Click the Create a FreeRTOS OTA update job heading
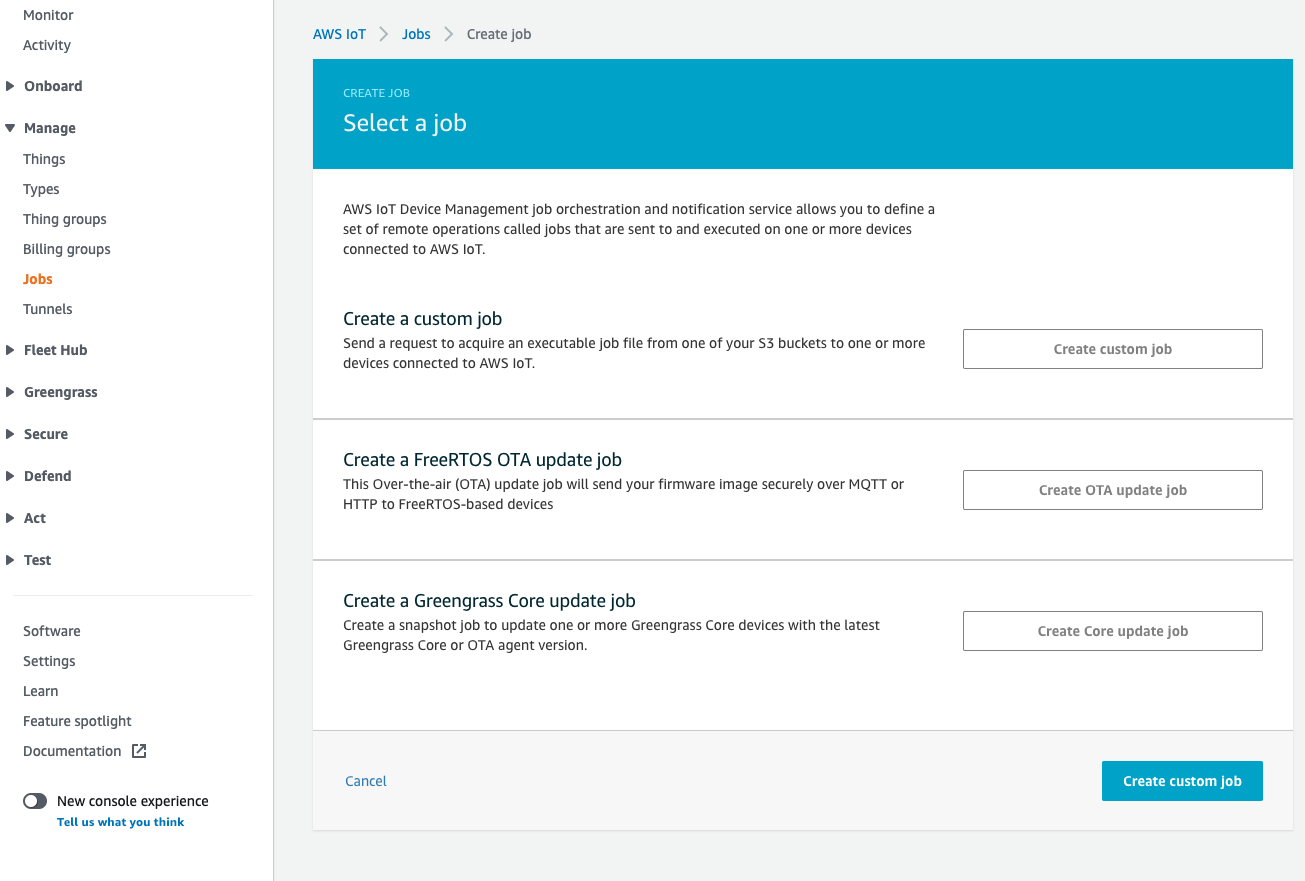The width and height of the screenshot is (1305, 881). point(483,460)
